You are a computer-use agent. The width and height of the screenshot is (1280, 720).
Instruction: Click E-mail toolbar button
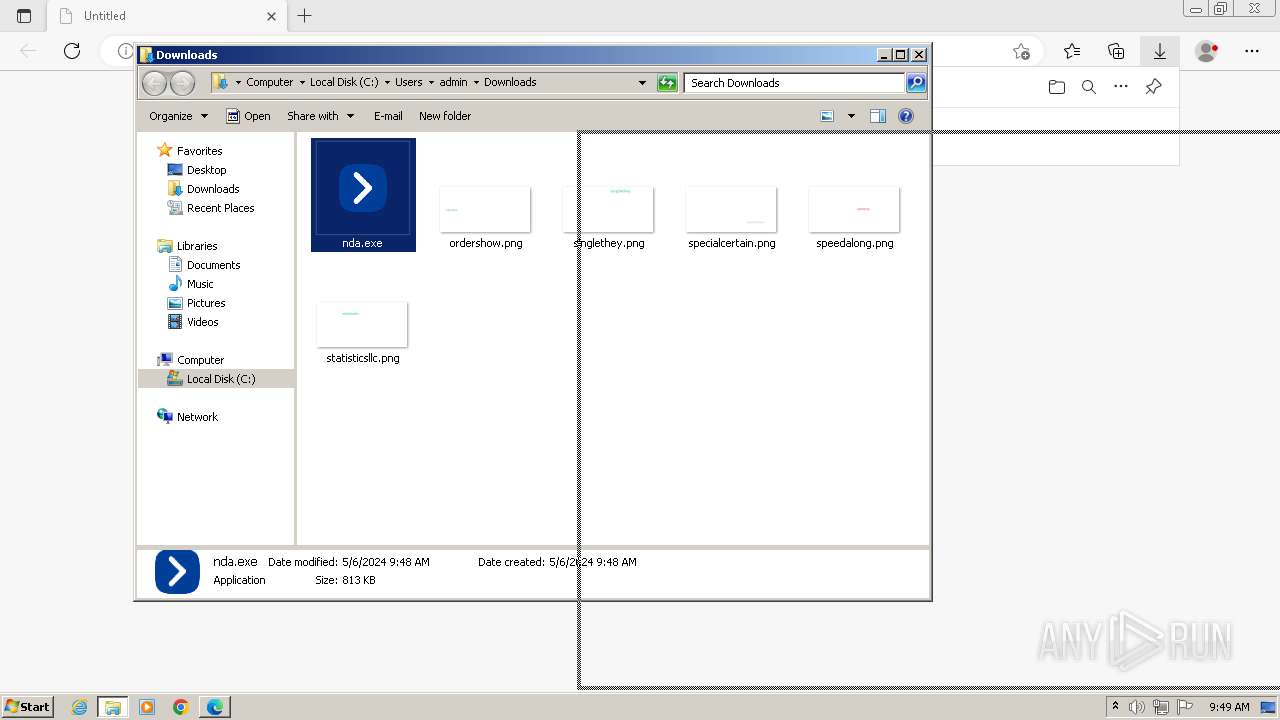click(x=388, y=116)
